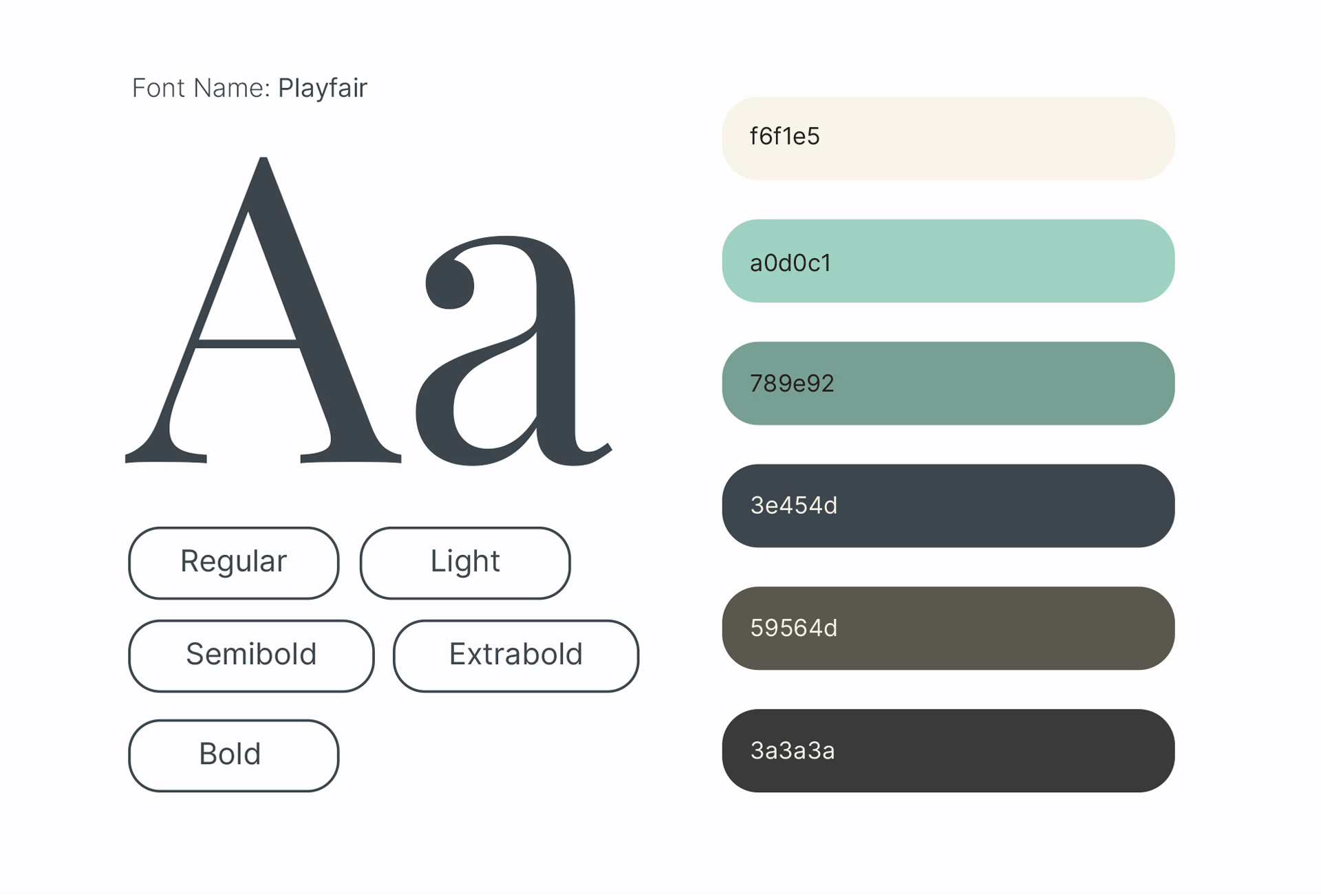Click the hex code text 3e454d
This screenshot has height=896, width=1321.
click(x=794, y=506)
